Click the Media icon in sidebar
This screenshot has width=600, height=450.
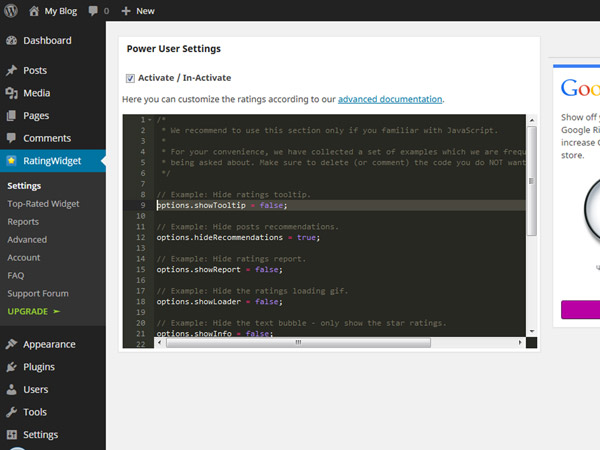tap(11, 93)
